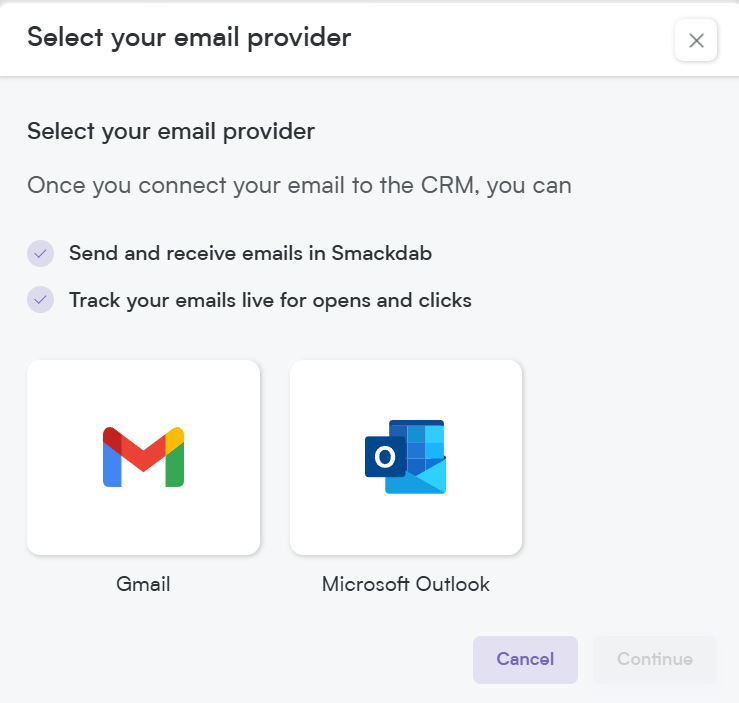Select the Gmail logo icon
The width and height of the screenshot is (739, 703).
143,457
